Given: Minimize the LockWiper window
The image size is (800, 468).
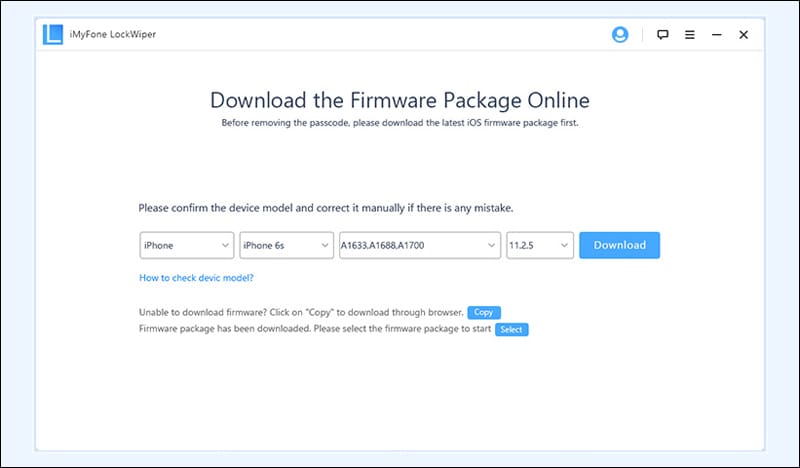Looking at the screenshot, I should pyautogui.click(x=717, y=35).
